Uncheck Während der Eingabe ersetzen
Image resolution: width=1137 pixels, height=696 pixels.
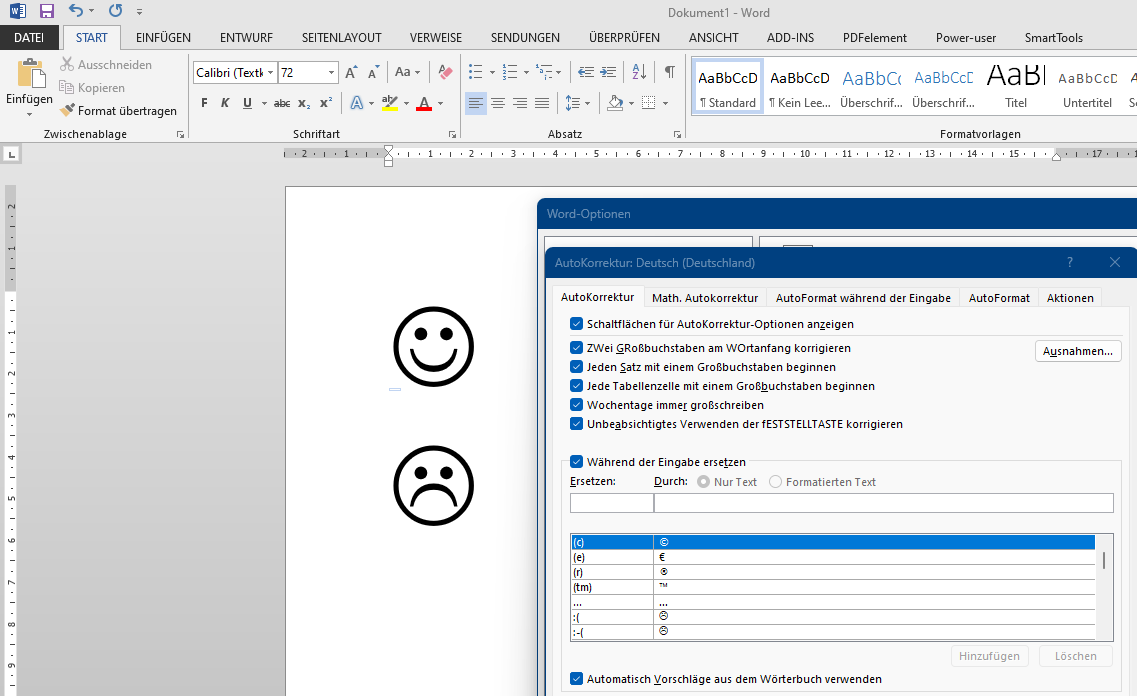click(576, 461)
